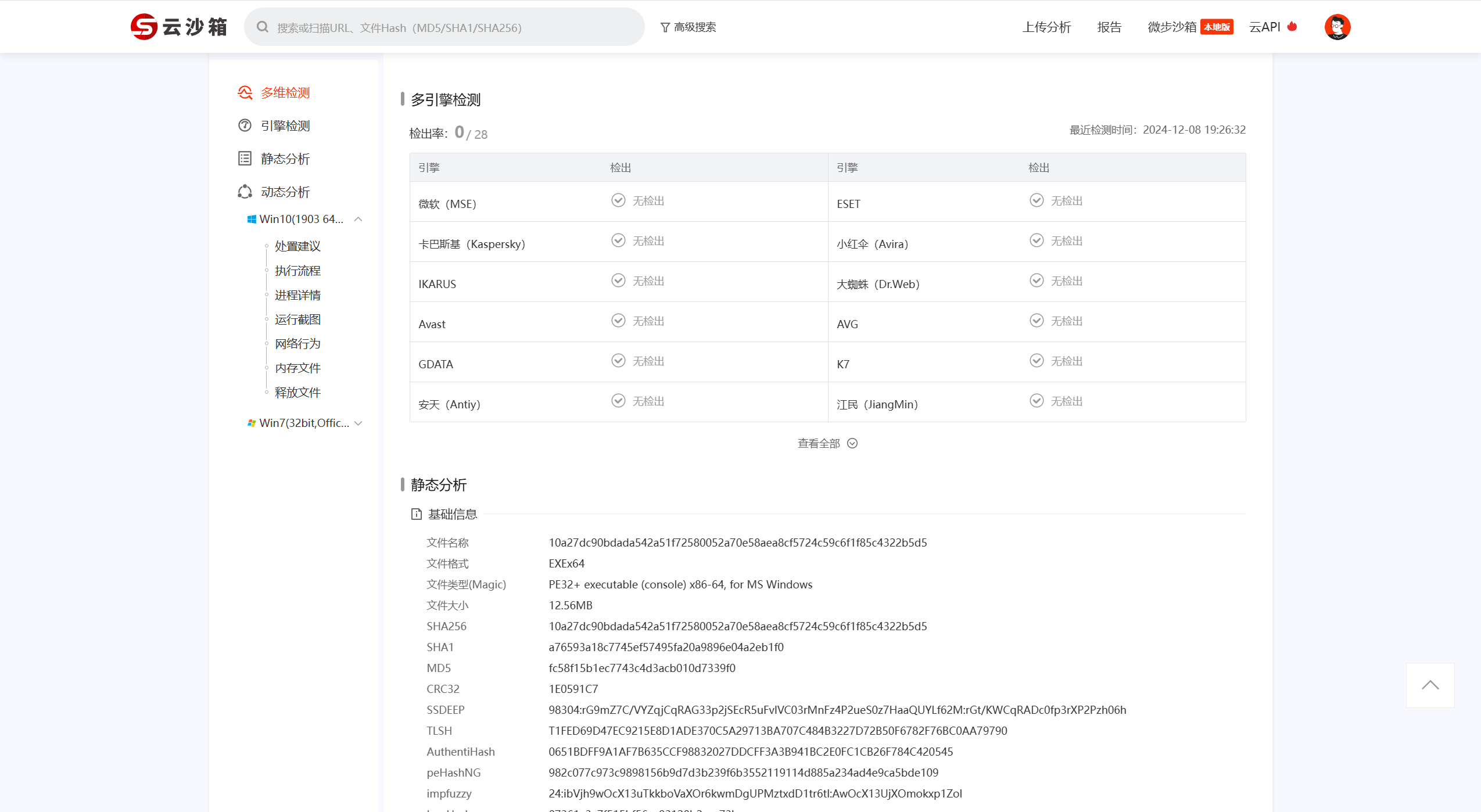The image size is (1481, 812).
Task: Click the 引擎检测 sidebar icon
Action: pyautogui.click(x=245, y=125)
